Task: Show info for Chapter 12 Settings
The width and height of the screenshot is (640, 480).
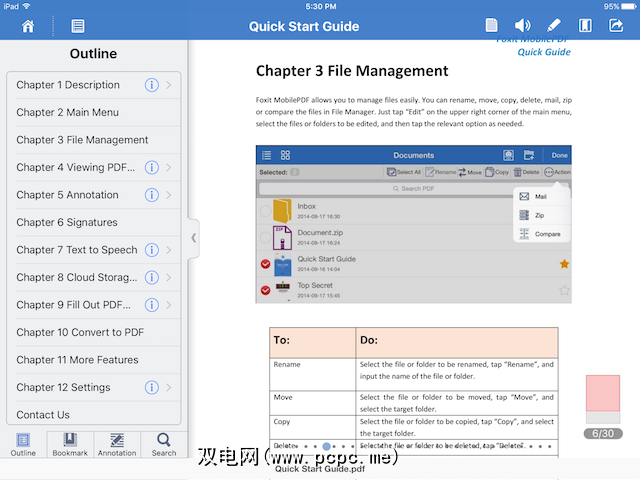Action: (x=152, y=387)
